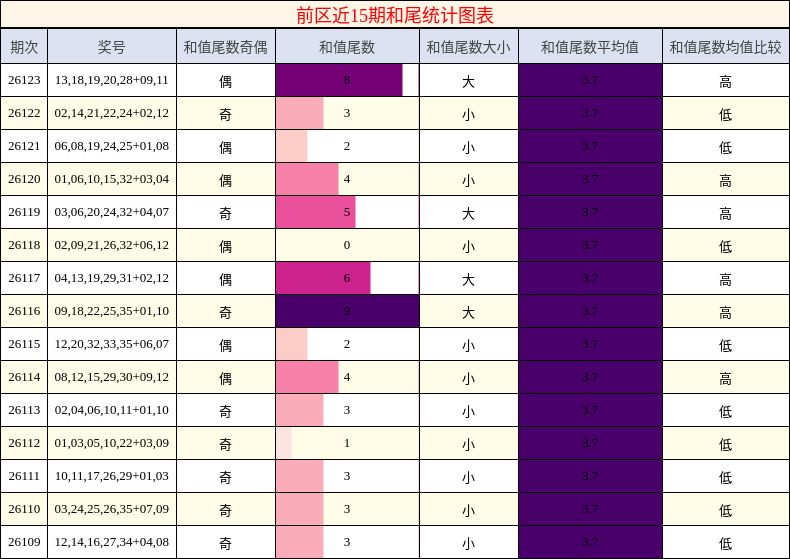
Task: Select the 和值尾数均值比较 column header
Action: tap(726, 47)
